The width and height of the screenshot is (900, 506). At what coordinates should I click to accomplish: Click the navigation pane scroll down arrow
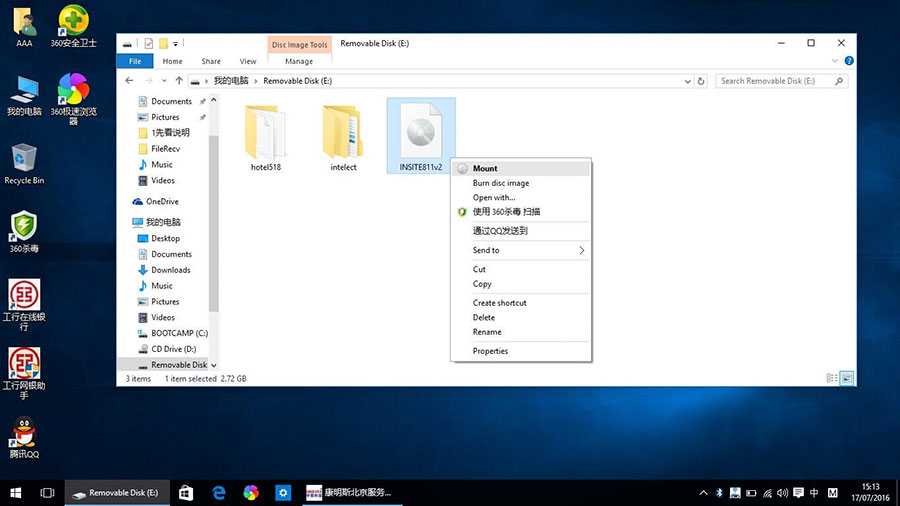click(214, 365)
